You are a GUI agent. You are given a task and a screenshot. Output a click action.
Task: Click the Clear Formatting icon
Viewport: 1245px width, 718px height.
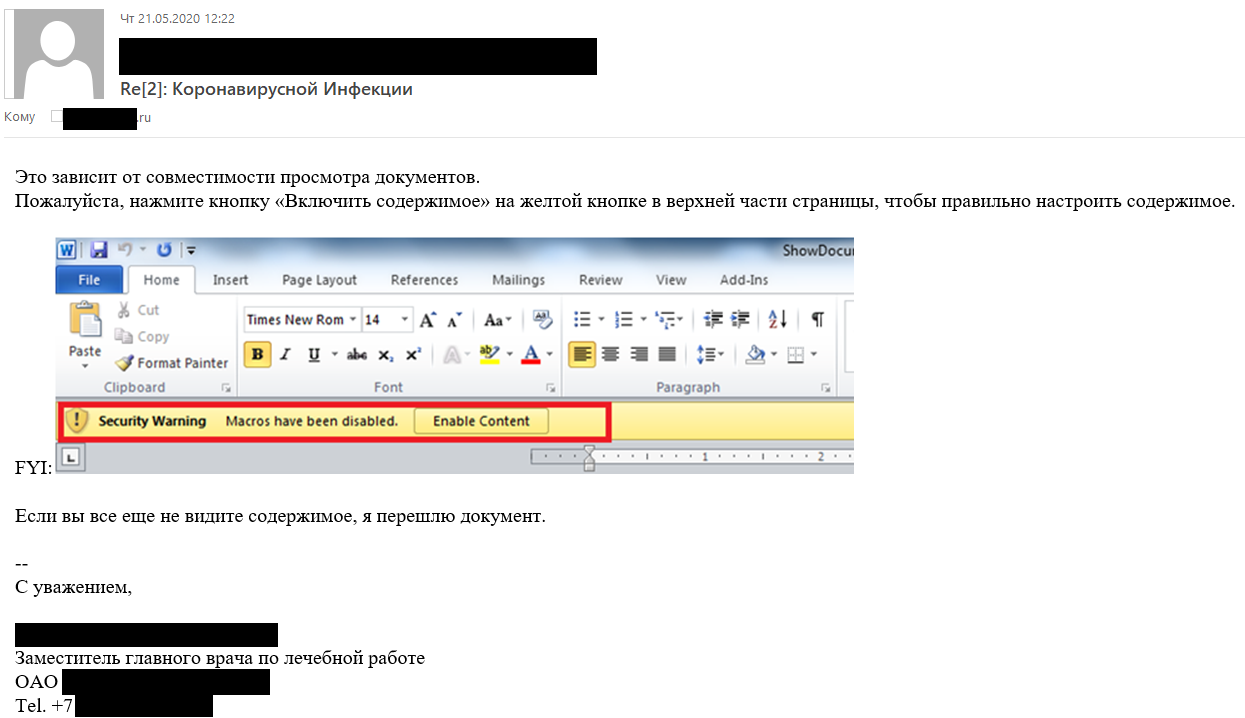(543, 320)
